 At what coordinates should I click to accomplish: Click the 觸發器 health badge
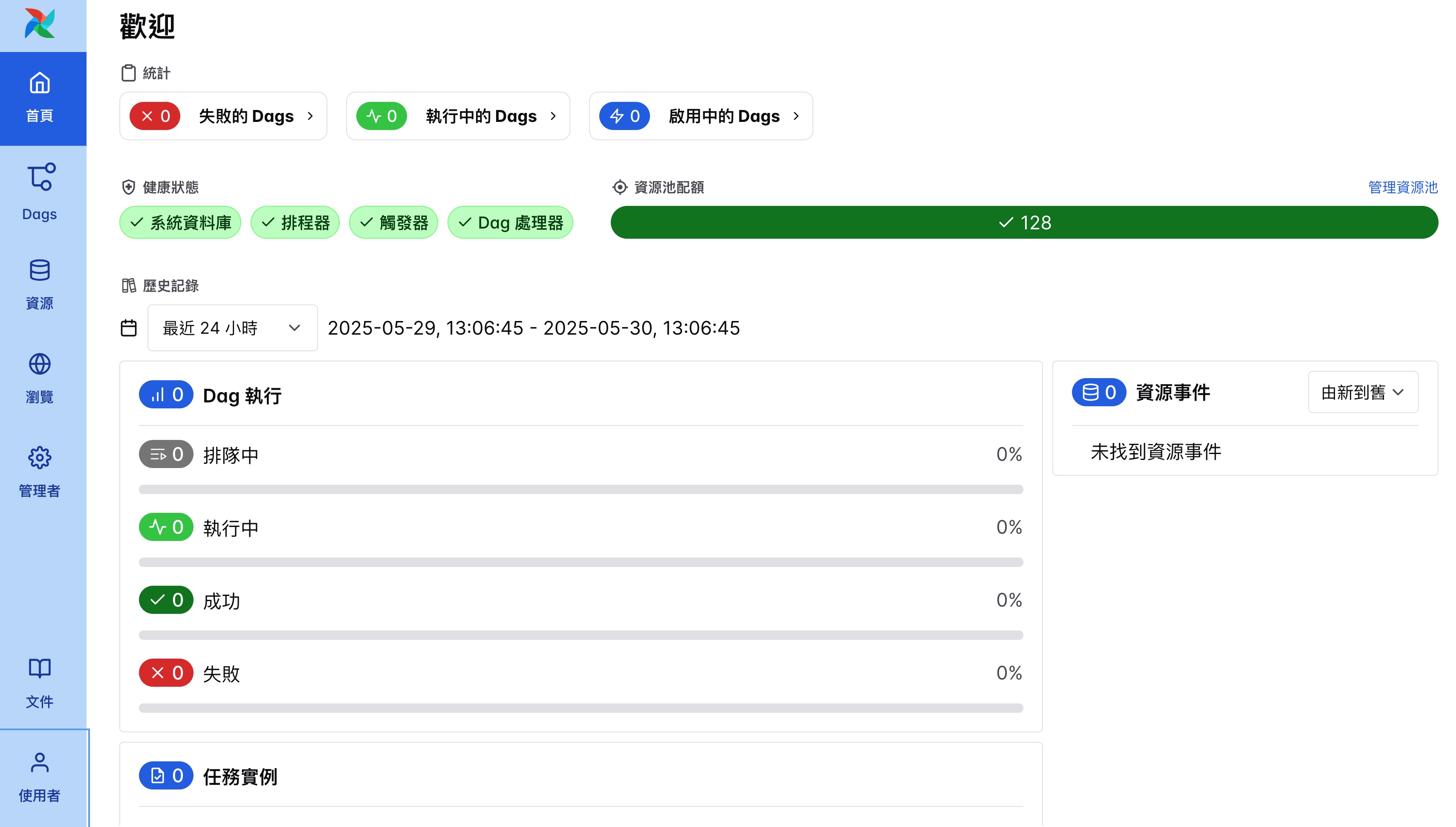coord(393,222)
